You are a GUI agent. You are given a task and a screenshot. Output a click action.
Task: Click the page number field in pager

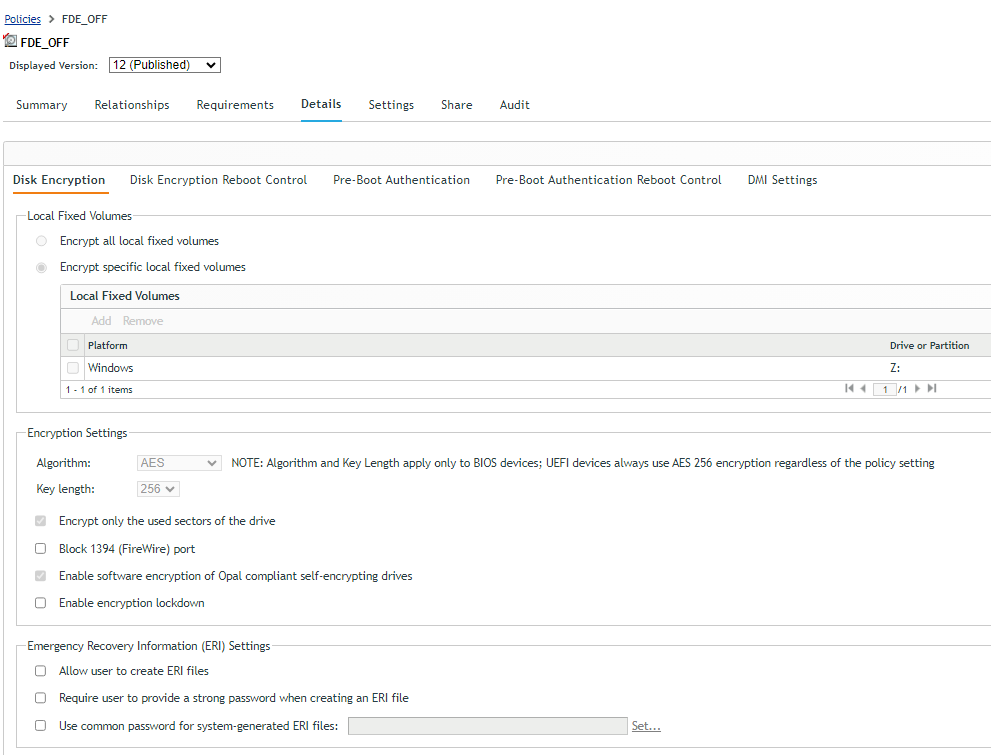(x=885, y=389)
